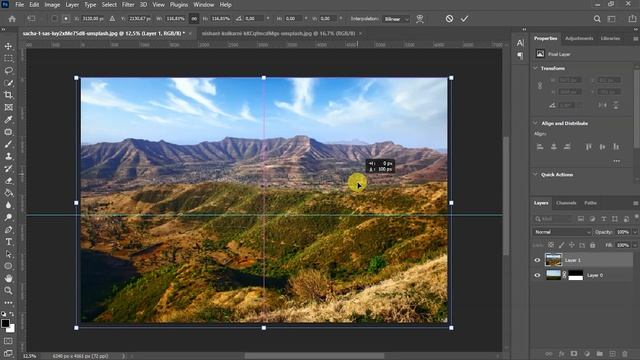
Task: Cancel the transform in options bar
Action: click(449, 19)
